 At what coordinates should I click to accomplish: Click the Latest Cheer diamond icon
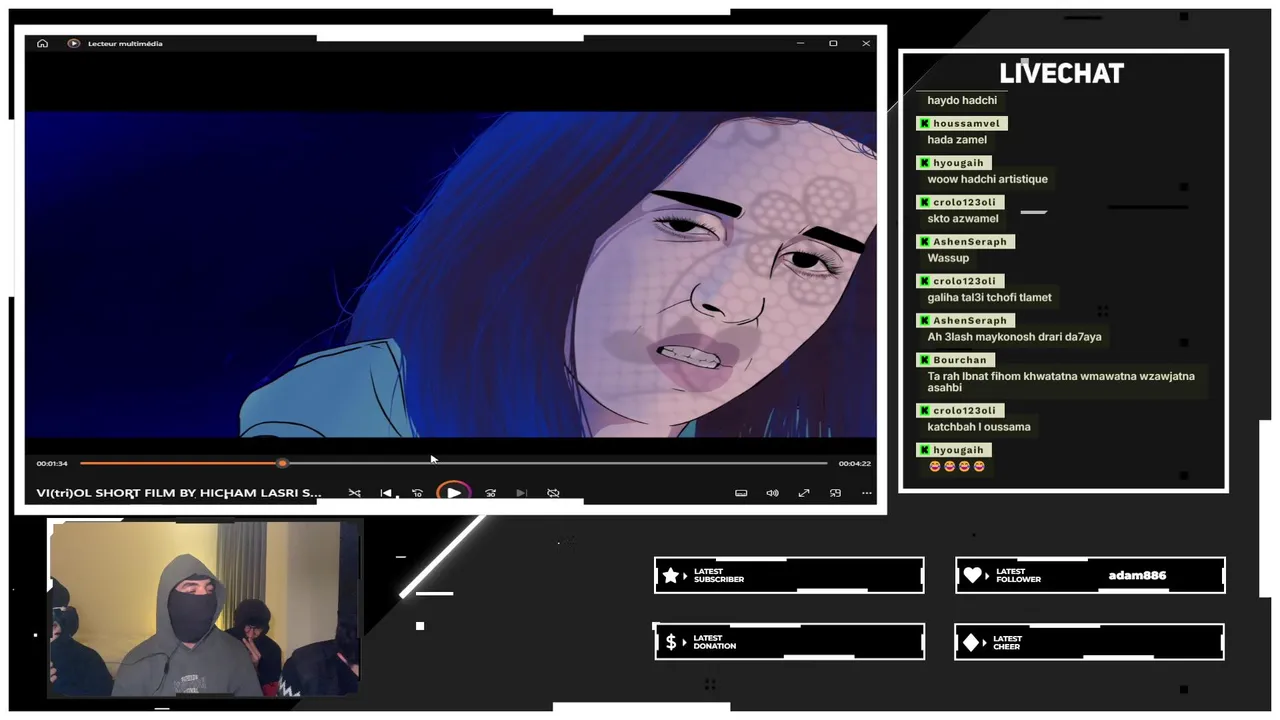tap(971, 642)
